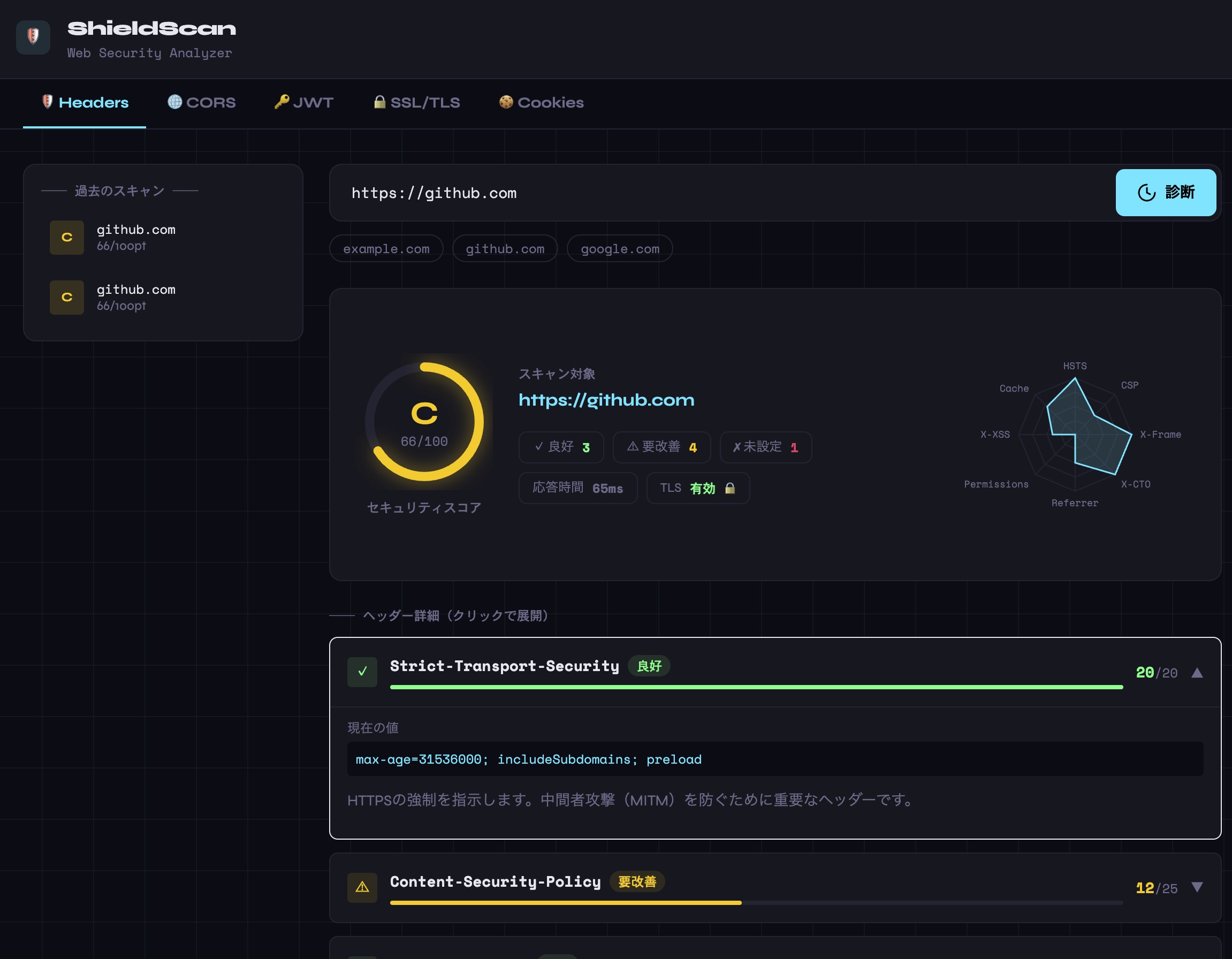This screenshot has height=959, width=1232.
Task: Click Strict-Transport-Security header title
Action: (x=504, y=666)
